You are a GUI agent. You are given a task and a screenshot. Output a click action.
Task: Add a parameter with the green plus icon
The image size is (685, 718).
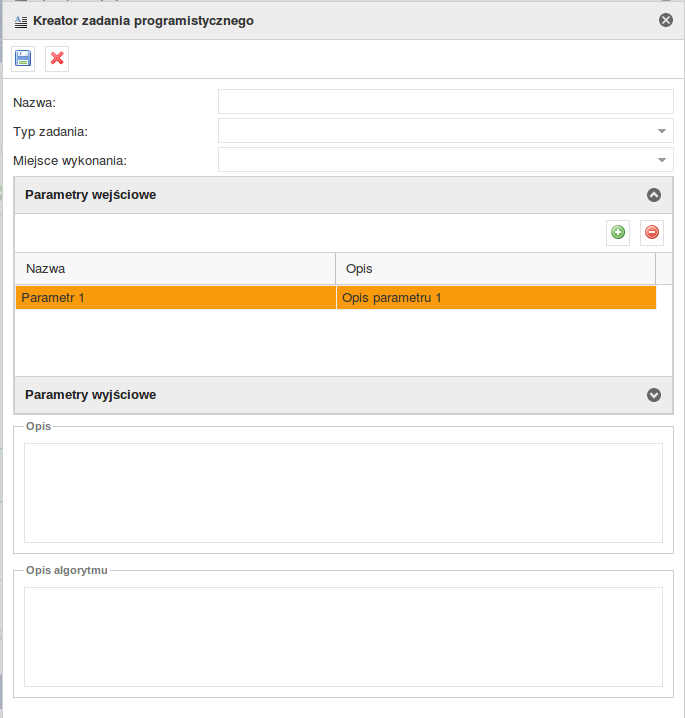618,233
